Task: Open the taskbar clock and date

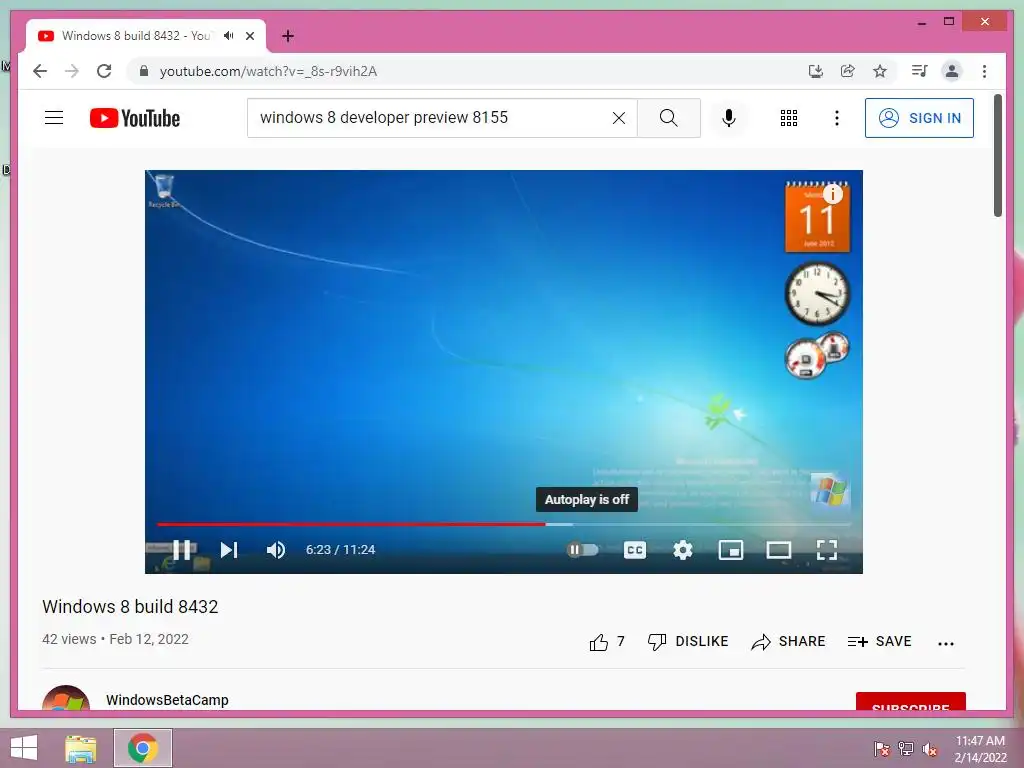Action: click(980, 749)
